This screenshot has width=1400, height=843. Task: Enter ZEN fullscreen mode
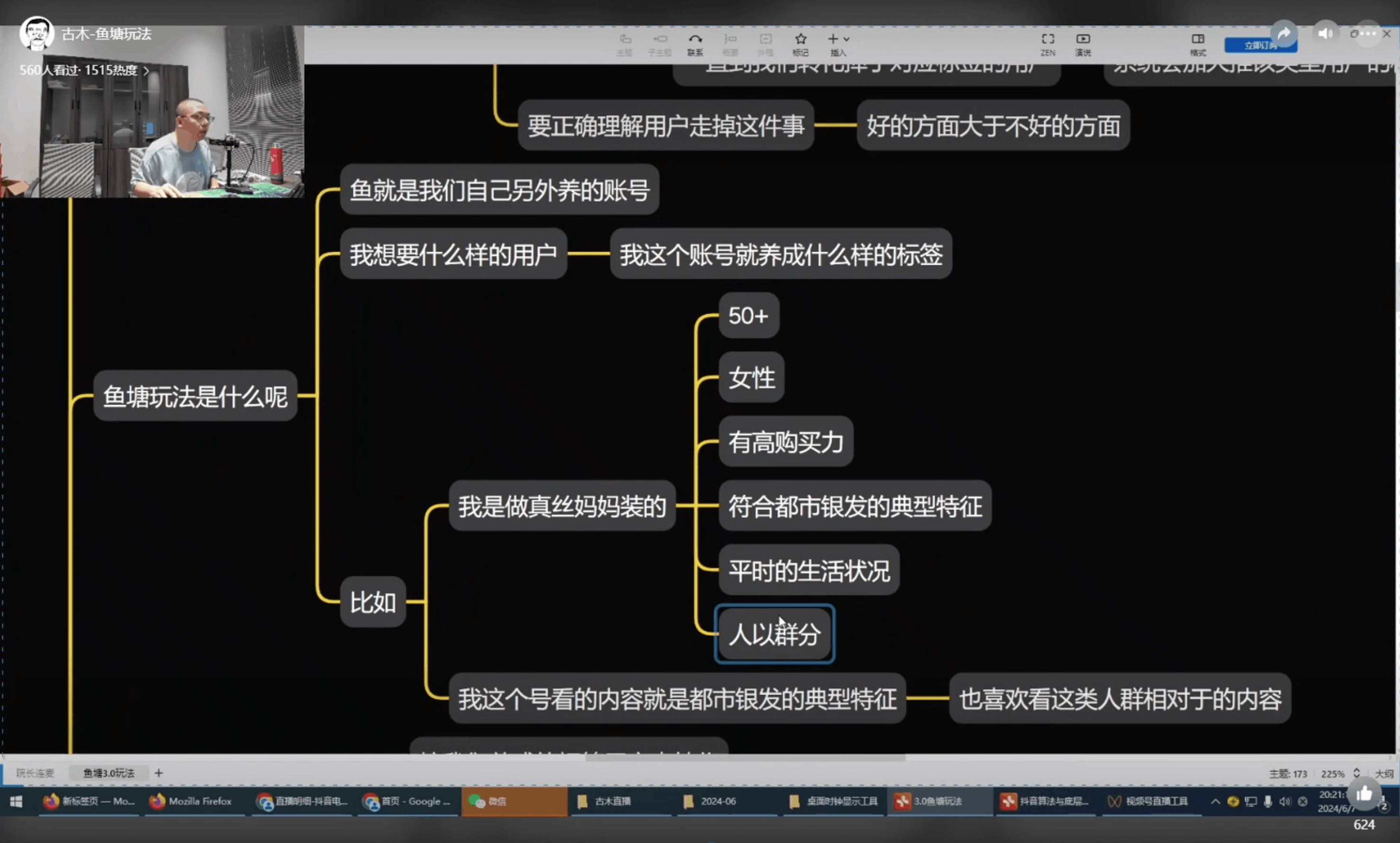(x=1048, y=39)
